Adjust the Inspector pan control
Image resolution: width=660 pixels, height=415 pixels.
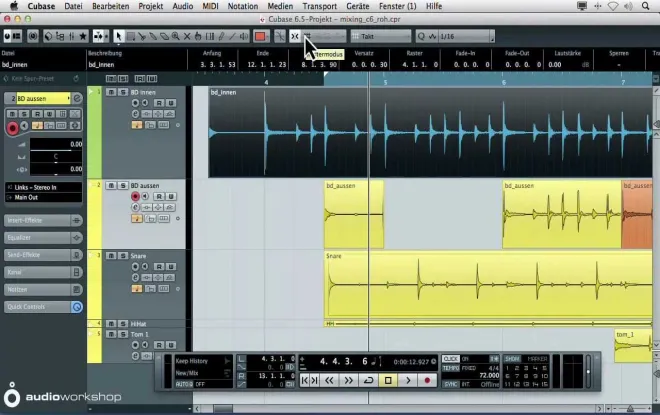point(56,157)
